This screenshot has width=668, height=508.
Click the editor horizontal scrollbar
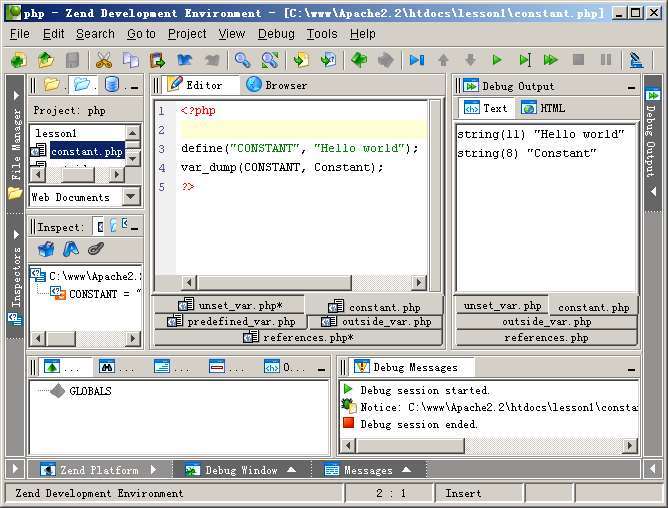pyautogui.click(x=303, y=282)
